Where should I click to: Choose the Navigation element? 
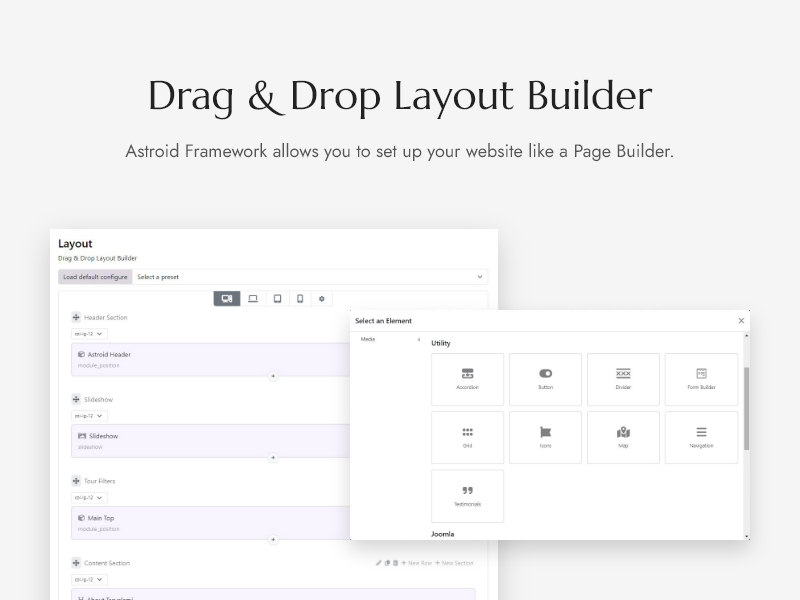[x=701, y=437]
